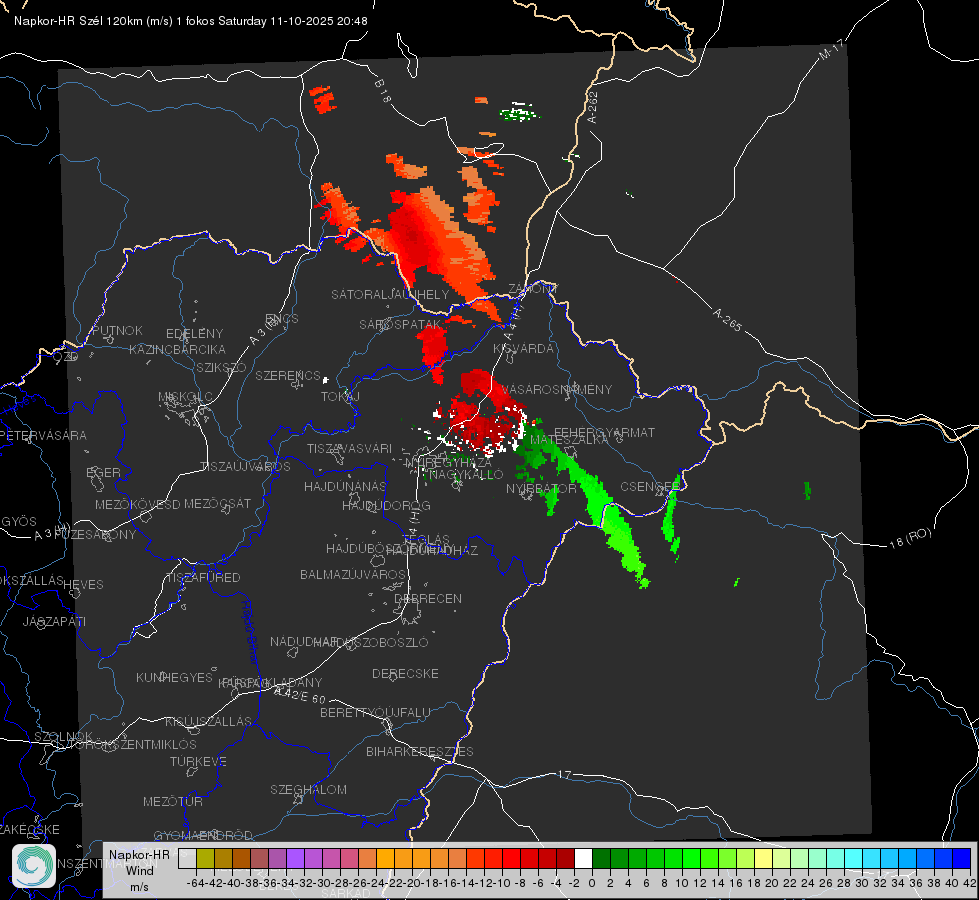
Task: Click the KISVÁRDA town label
Action: (523, 349)
